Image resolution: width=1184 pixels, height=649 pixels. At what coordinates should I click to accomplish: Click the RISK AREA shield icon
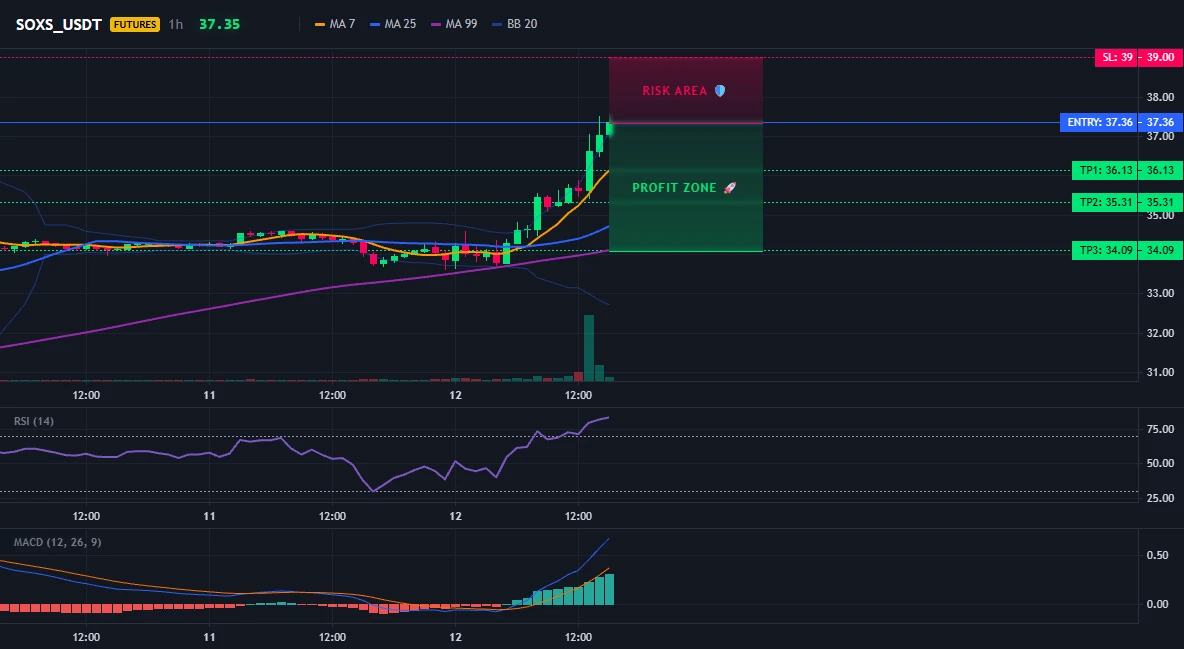point(720,91)
